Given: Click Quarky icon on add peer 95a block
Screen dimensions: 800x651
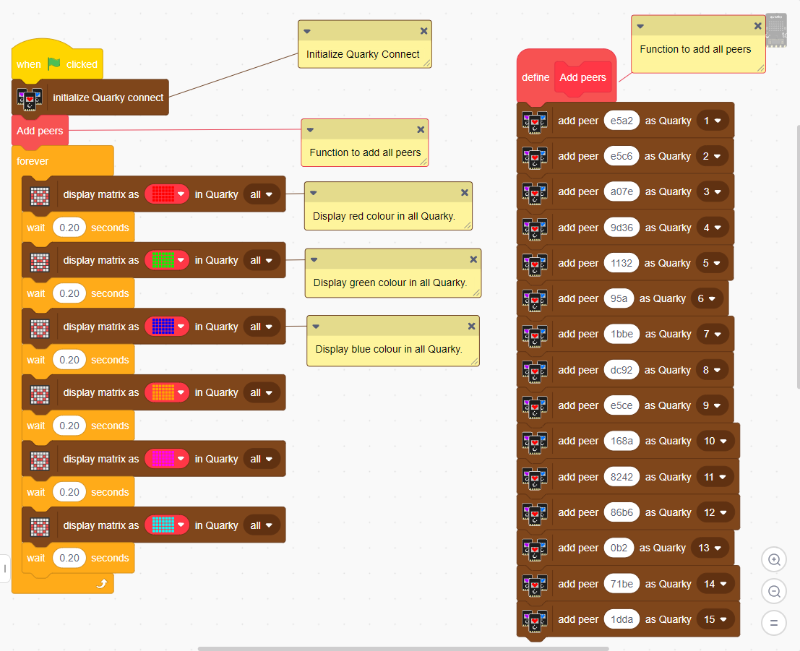Looking at the screenshot, I should [x=535, y=299].
